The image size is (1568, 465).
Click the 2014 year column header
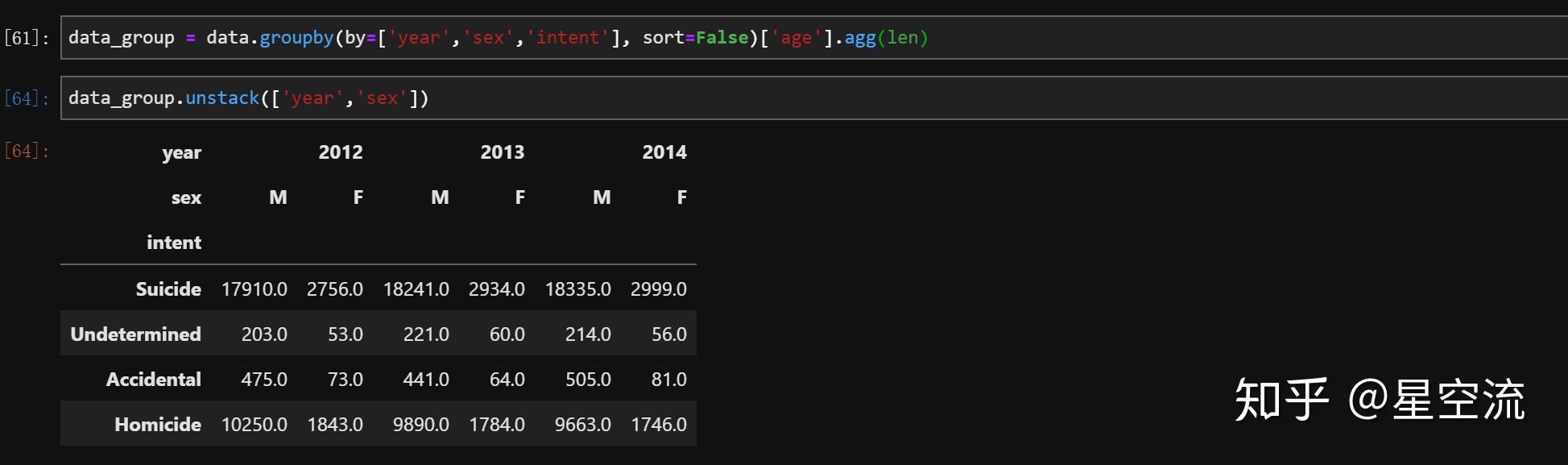click(664, 152)
